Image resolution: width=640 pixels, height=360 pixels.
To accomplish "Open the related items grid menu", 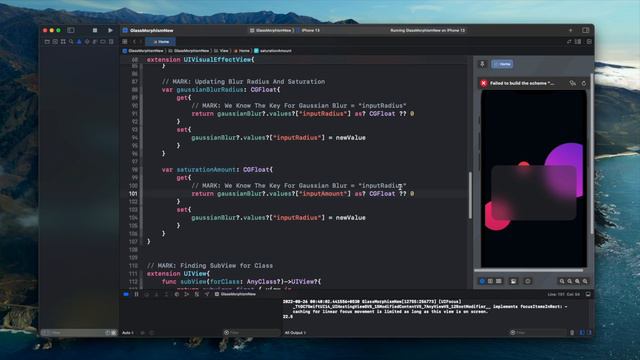I will tap(125, 42).
